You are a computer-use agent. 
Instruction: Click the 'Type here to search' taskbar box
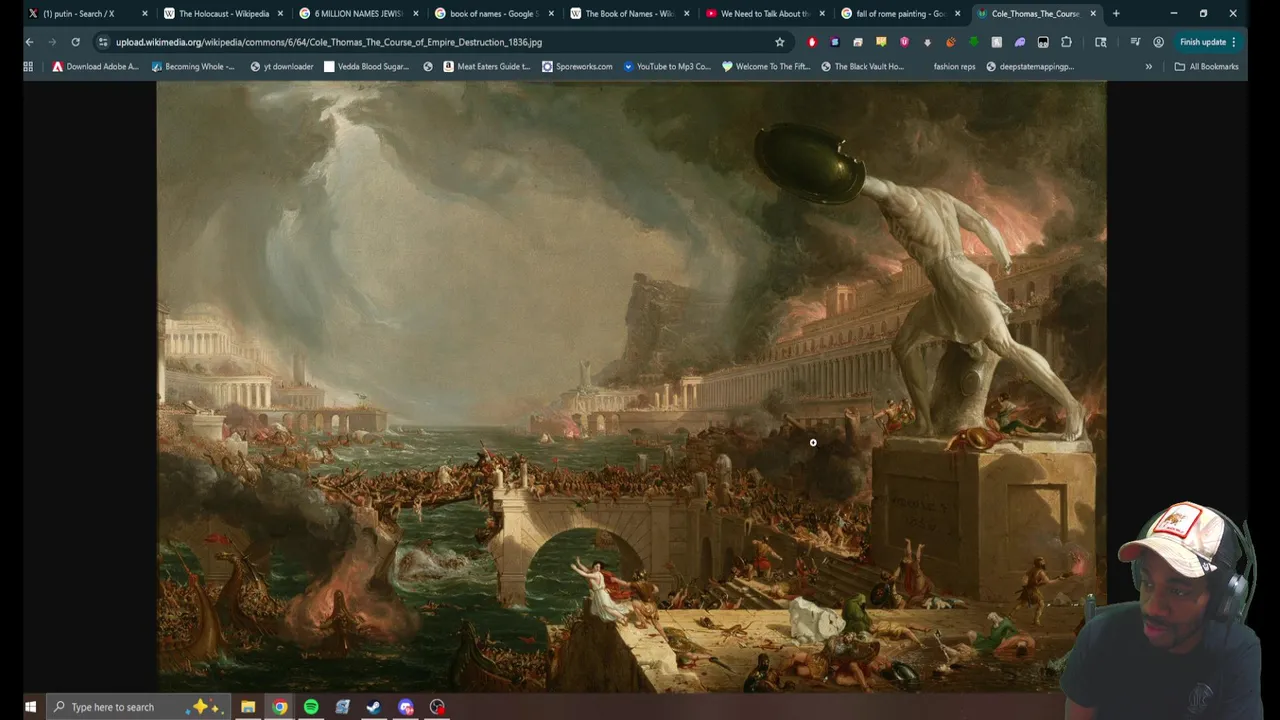[x=138, y=706]
